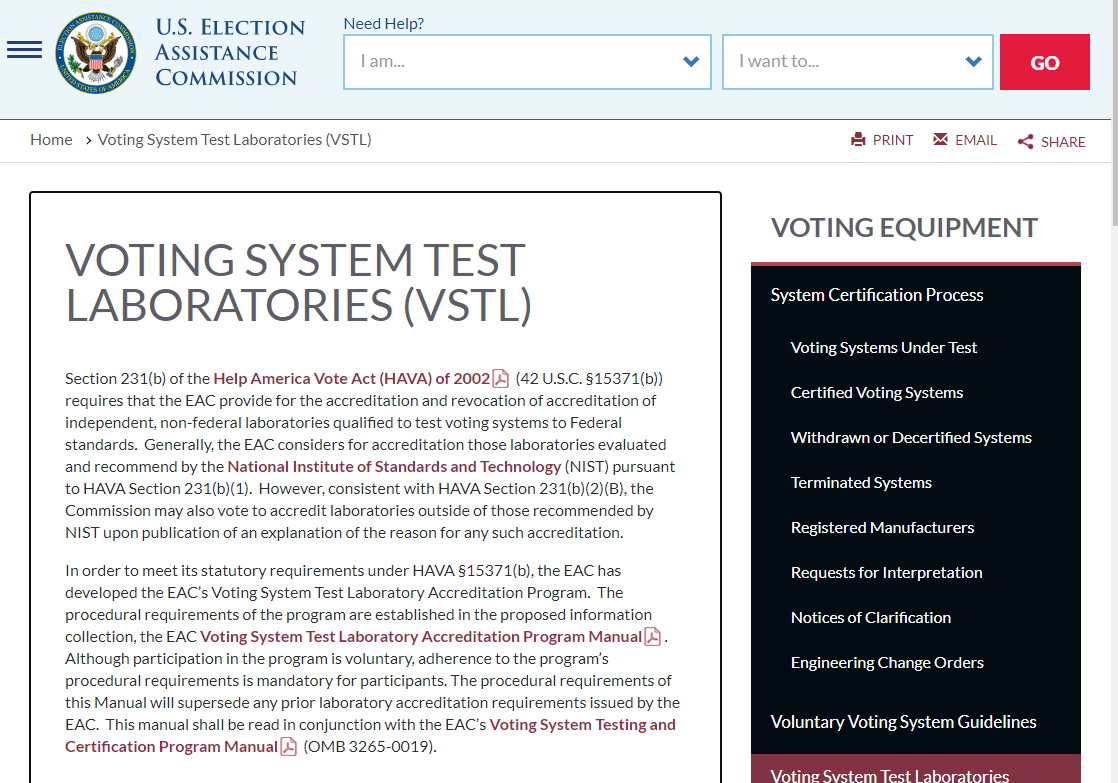Open Voting System Test Laboratory Accreditation Program Manual link
Screen dimensions: 1118x783
pyautogui.click(x=421, y=637)
